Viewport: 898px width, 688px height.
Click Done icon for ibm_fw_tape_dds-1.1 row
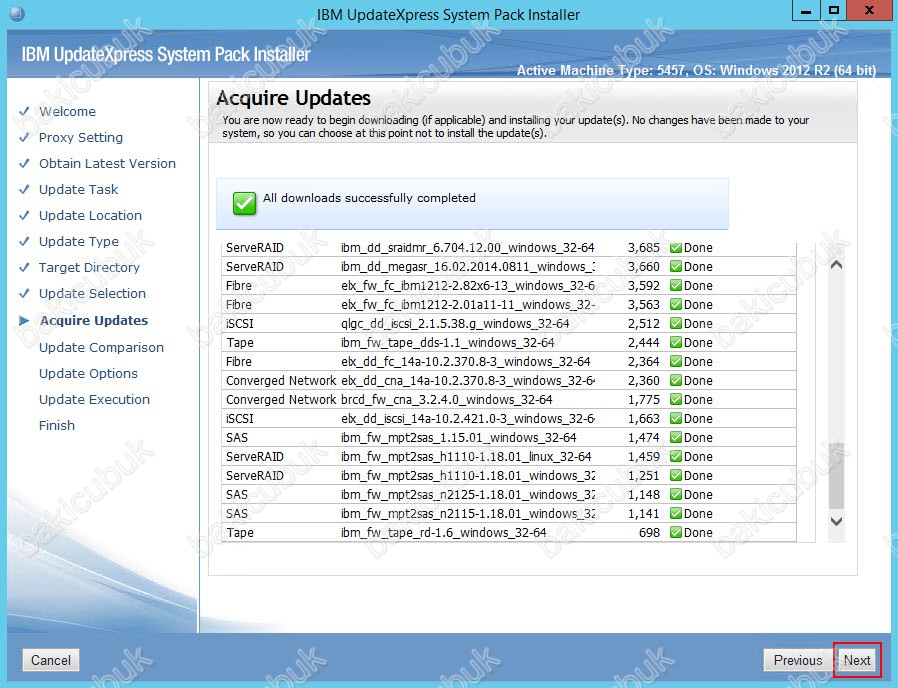[x=676, y=343]
